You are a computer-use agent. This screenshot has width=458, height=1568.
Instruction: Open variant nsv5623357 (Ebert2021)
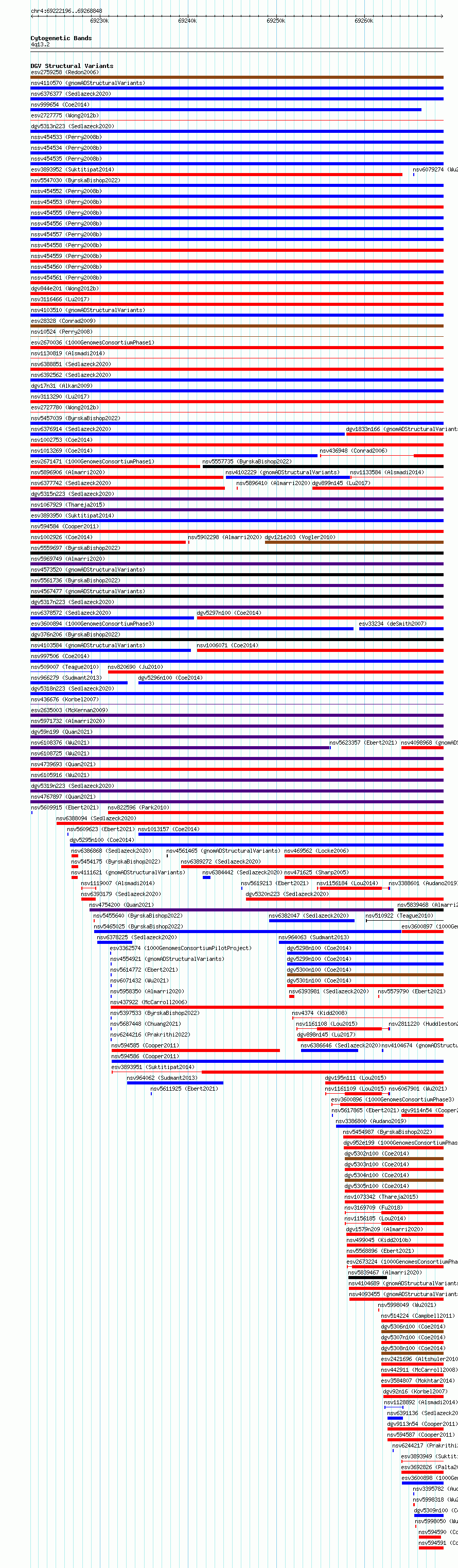[x=363, y=743]
